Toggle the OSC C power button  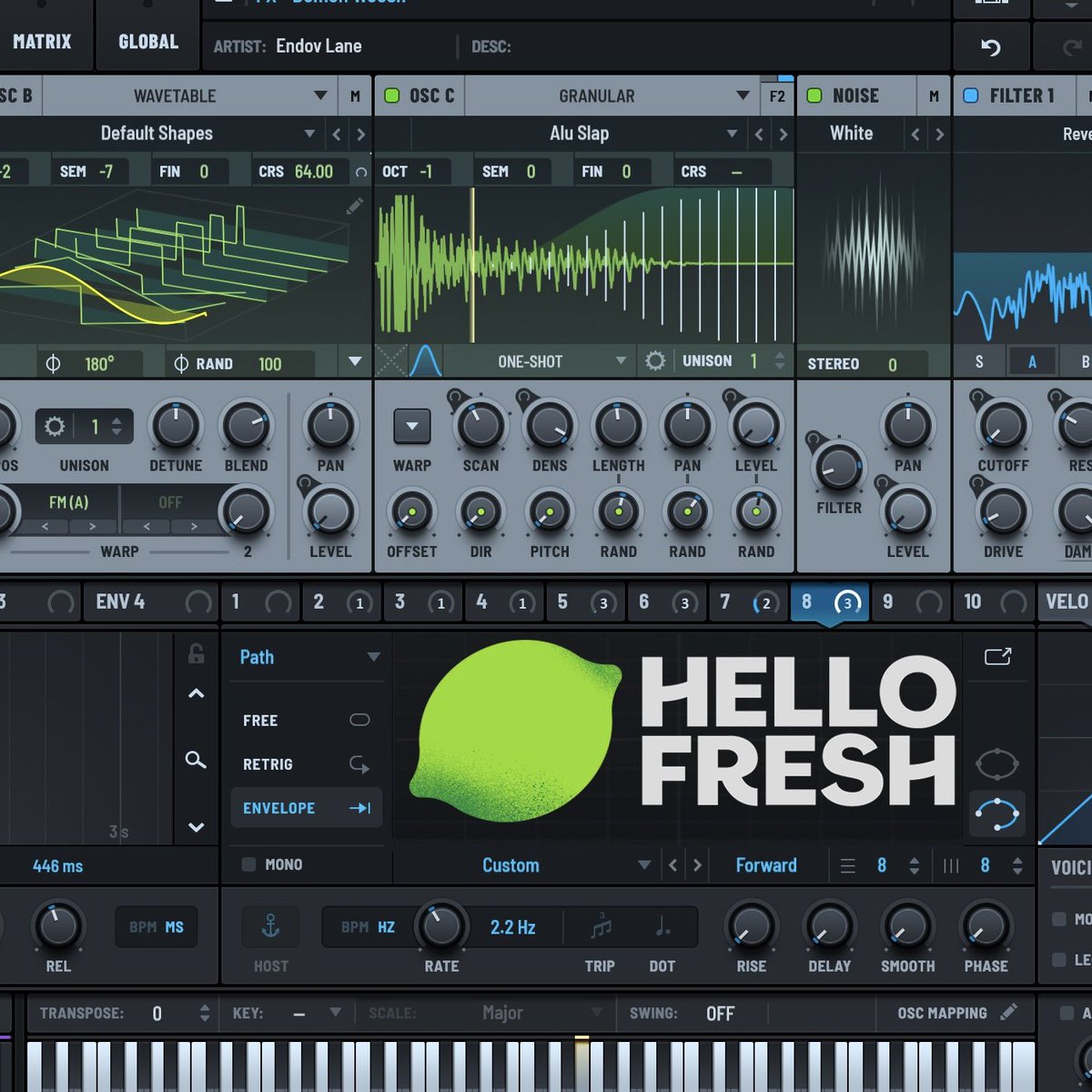[392, 96]
